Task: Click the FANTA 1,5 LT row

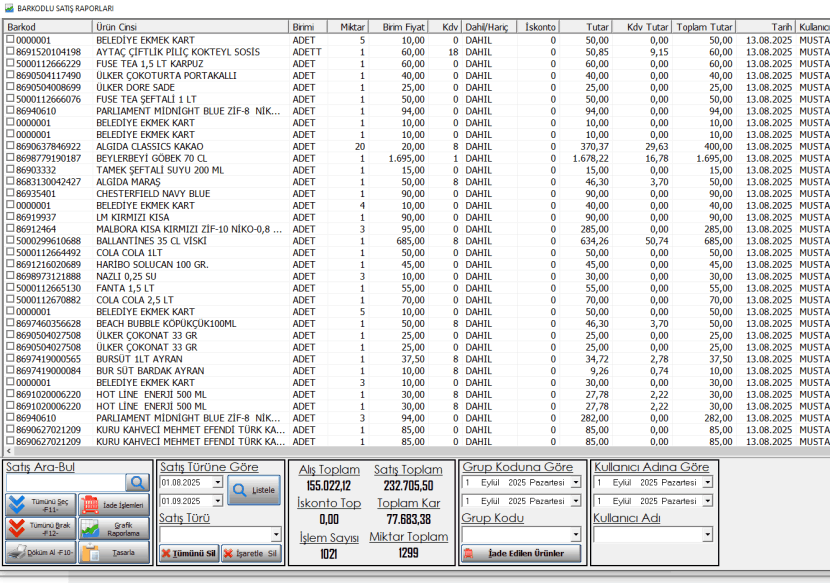Action: coord(416,288)
